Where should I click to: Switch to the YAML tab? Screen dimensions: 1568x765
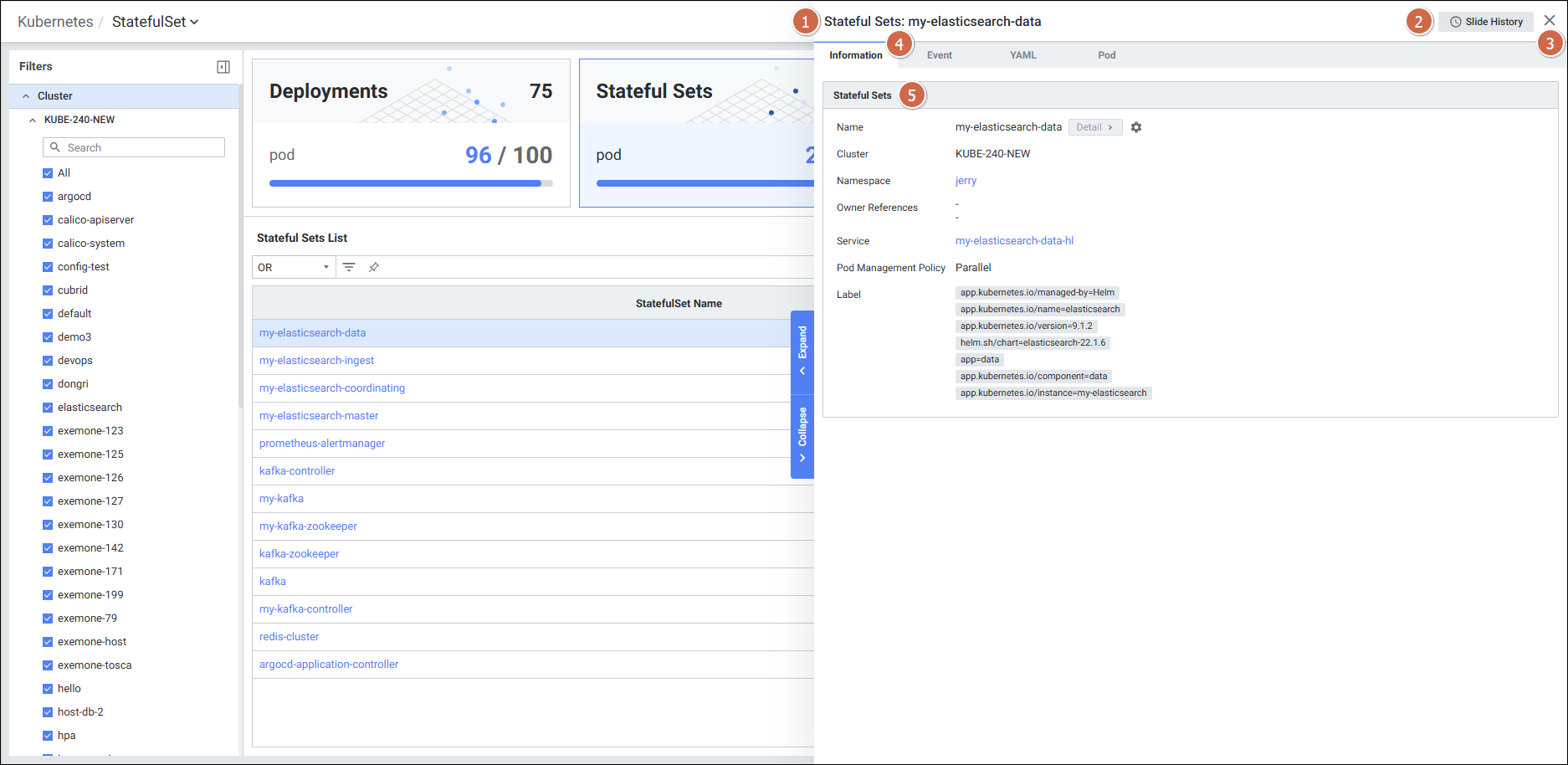click(x=1022, y=55)
